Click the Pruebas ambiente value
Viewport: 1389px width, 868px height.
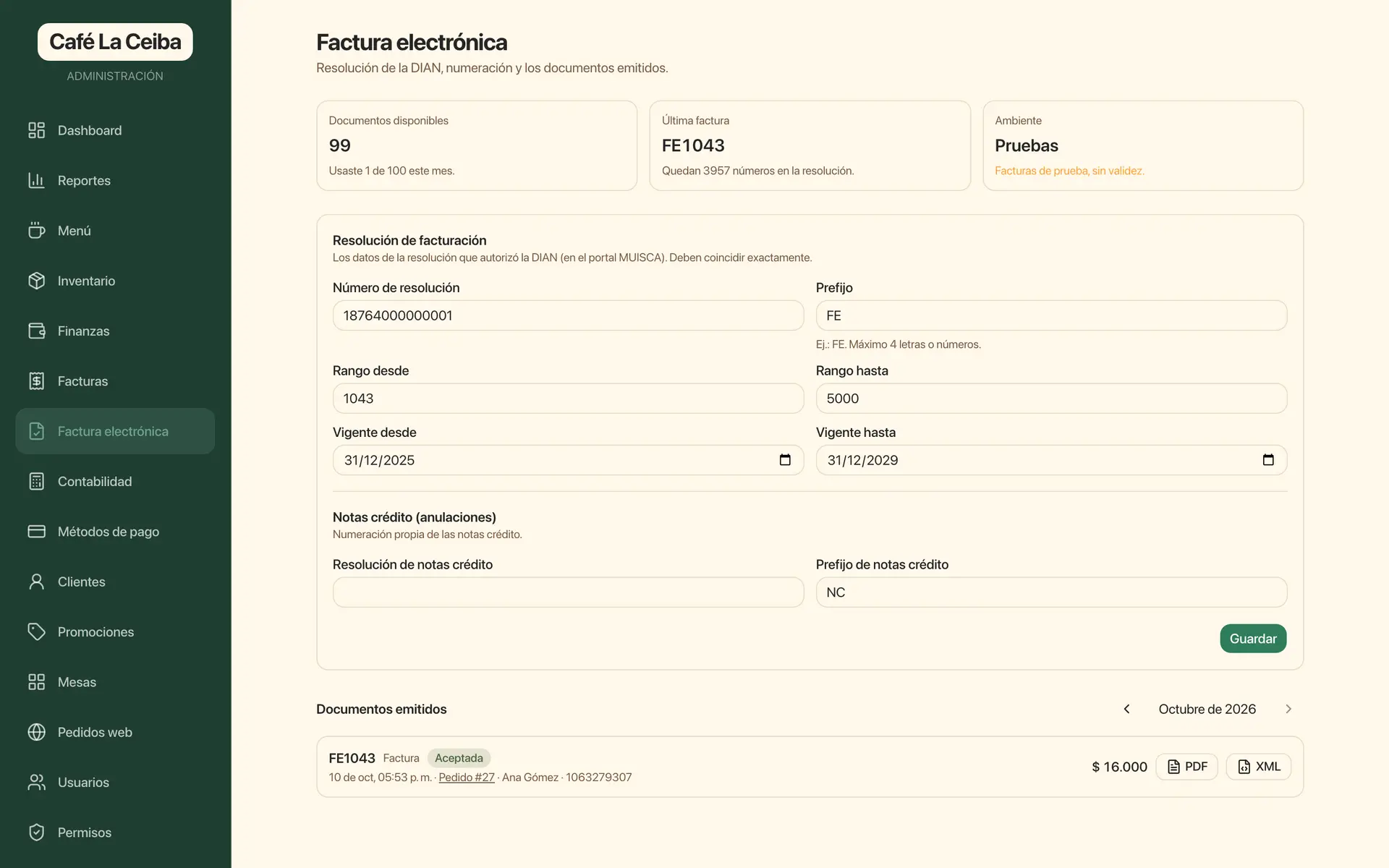point(1027,145)
